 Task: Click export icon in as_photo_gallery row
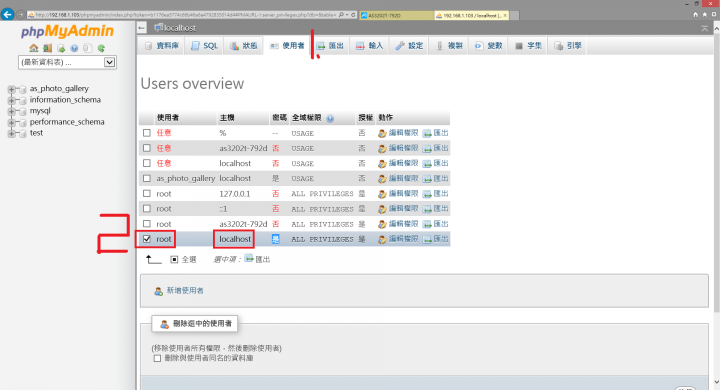(x=427, y=179)
